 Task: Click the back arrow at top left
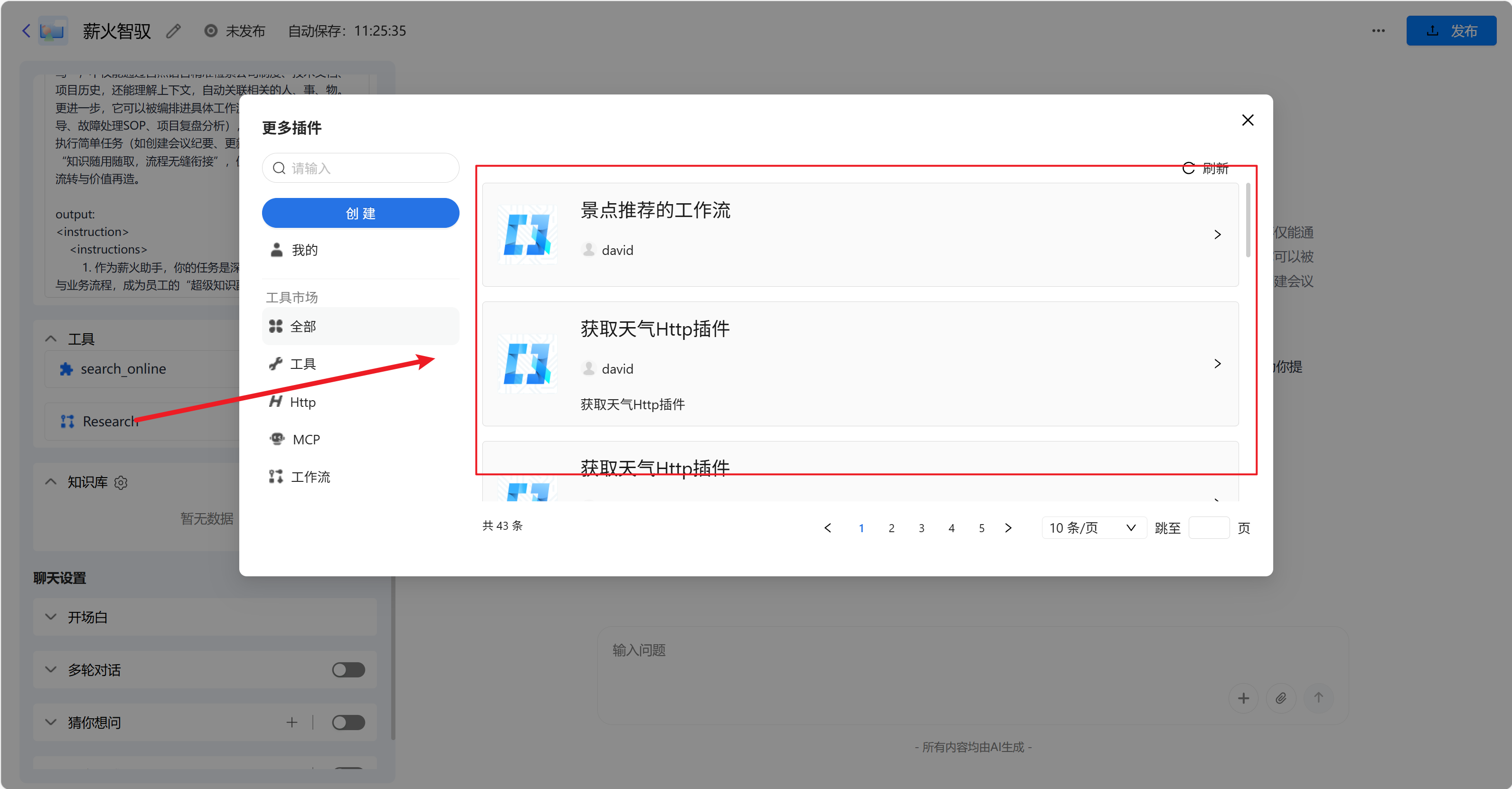pos(25,30)
